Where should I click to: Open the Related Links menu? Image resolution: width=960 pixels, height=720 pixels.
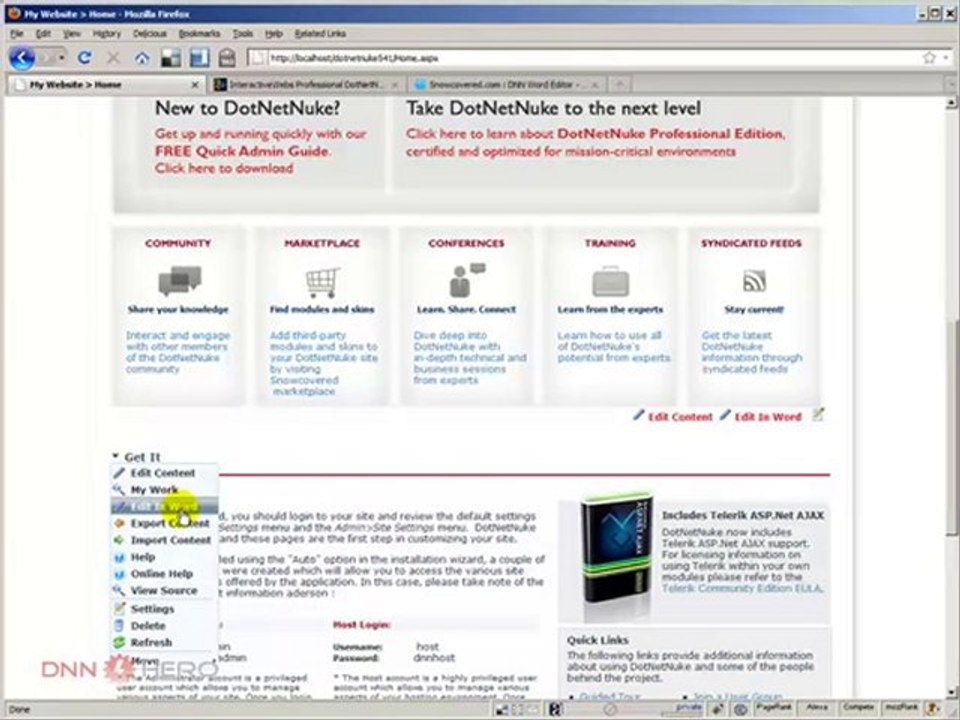[320, 34]
